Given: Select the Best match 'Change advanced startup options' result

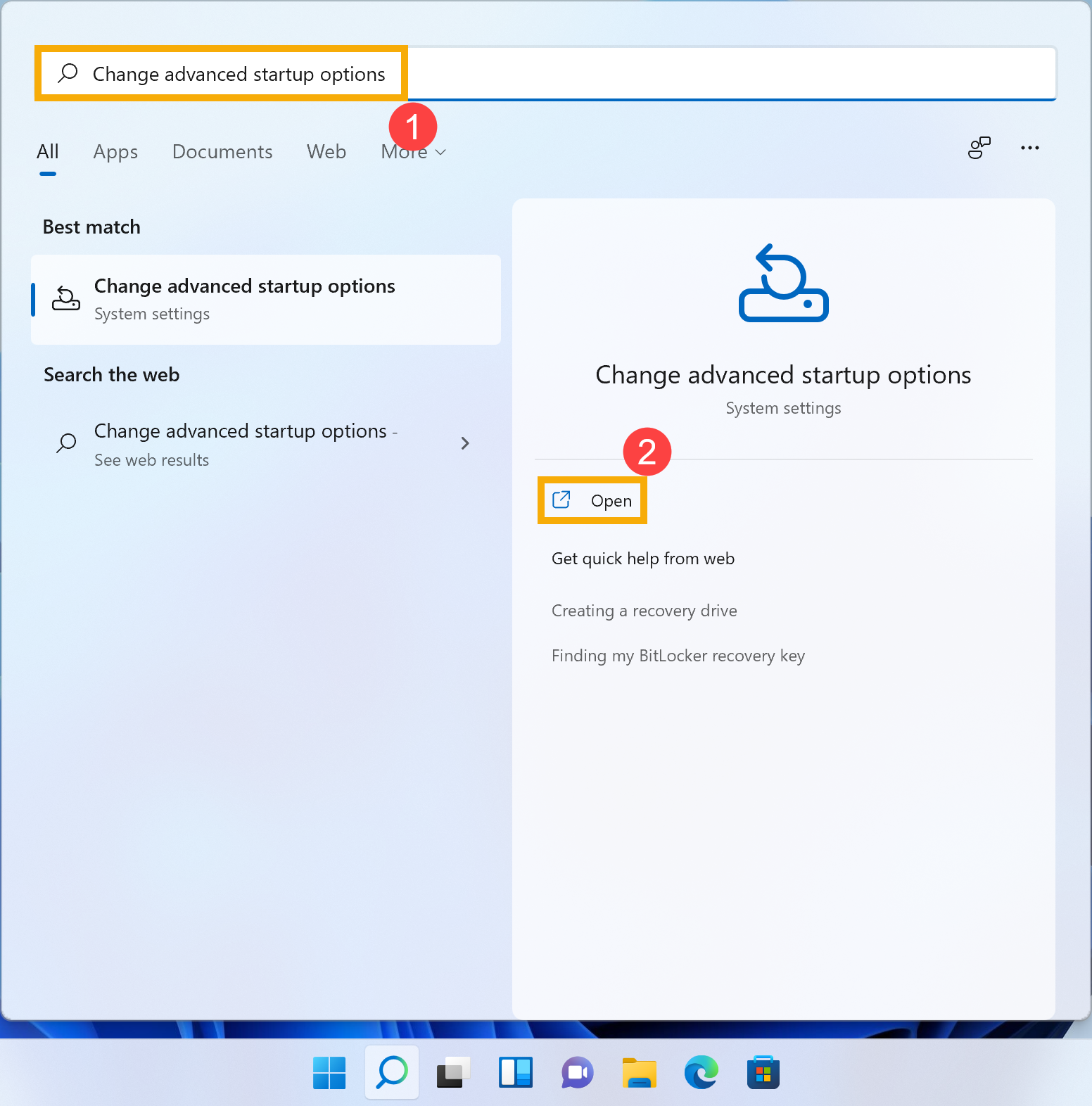Looking at the screenshot, I should (x=266, y=300).
